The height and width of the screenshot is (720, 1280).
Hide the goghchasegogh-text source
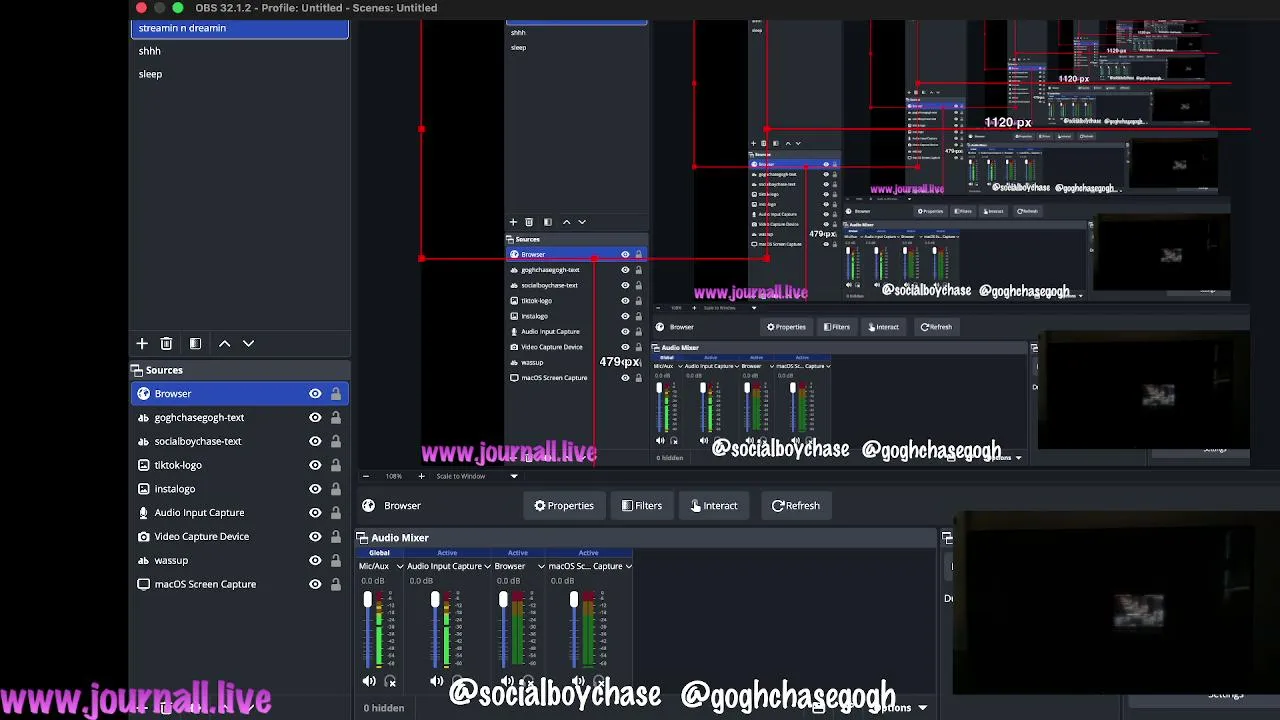(315, 418)
